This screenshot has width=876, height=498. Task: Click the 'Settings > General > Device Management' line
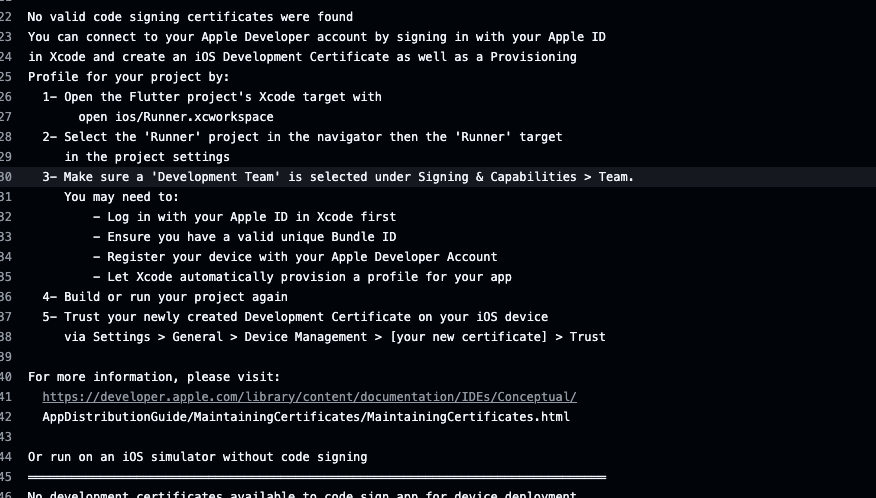point(335,337)
